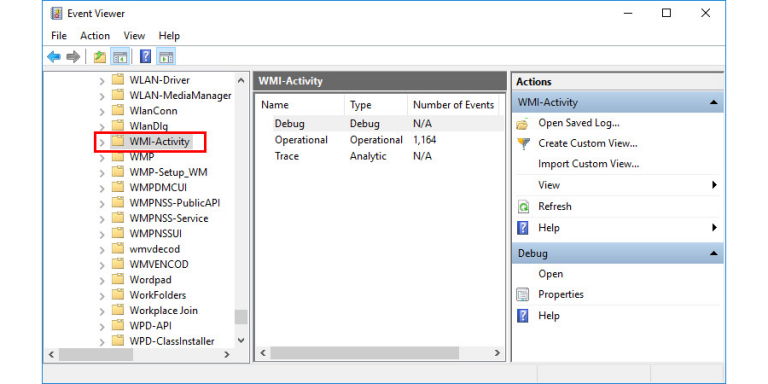Screen dimensions: 768x384
Task: Sort by Type column header
Action: 376,105
